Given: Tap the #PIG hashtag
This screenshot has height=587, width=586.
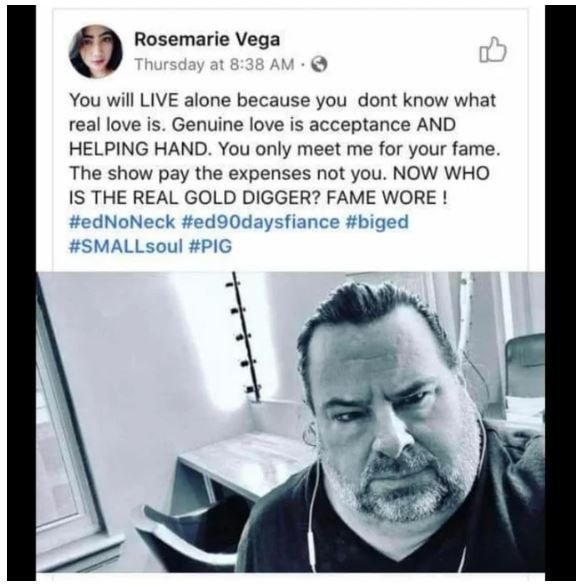Looking at the screenshot, I should (211, 246).
